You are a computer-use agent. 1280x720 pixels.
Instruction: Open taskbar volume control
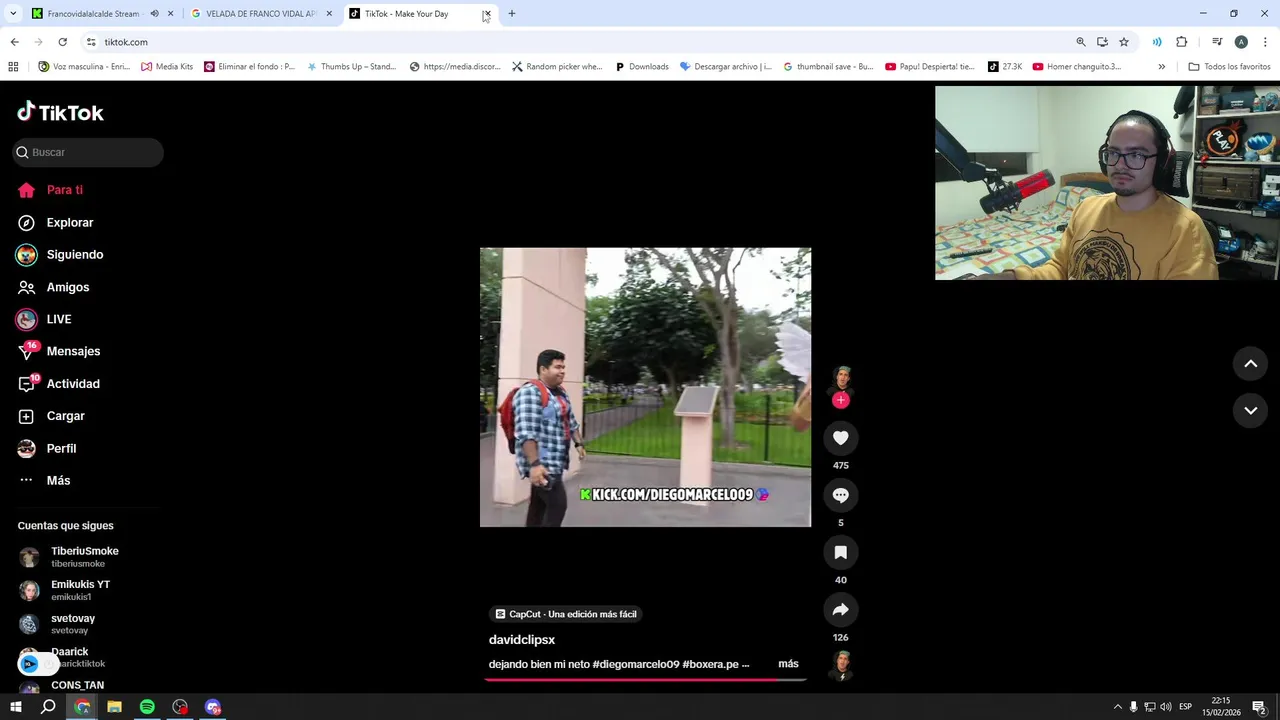tap(1165, 707)
